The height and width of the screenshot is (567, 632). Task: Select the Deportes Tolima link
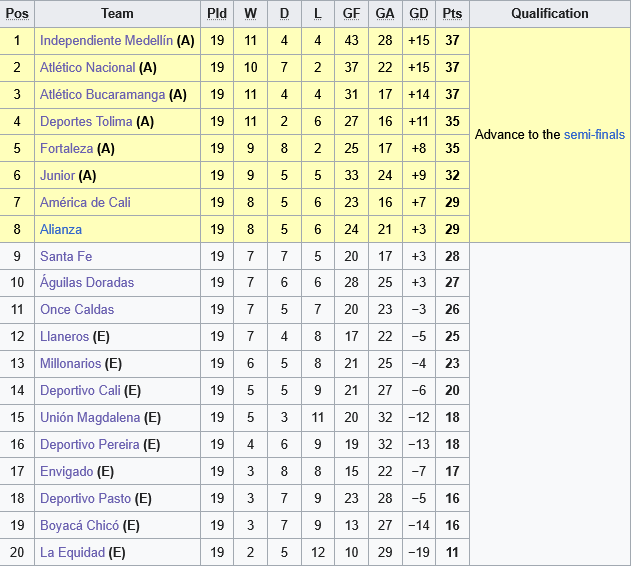tap(86, 122)
